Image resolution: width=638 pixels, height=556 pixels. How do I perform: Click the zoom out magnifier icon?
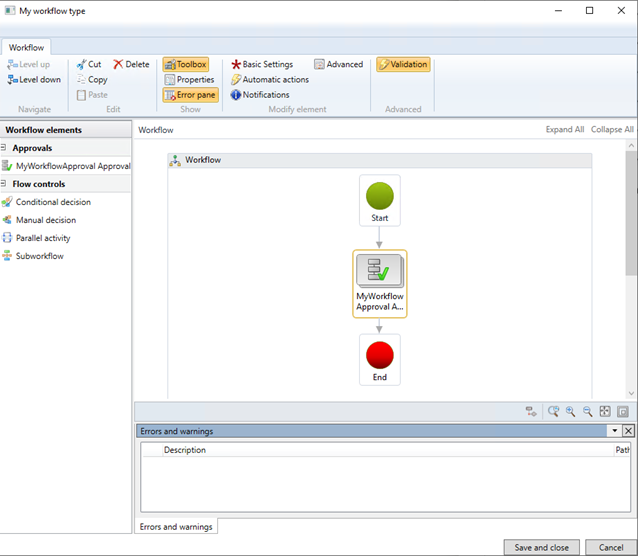tap(587, 411)
